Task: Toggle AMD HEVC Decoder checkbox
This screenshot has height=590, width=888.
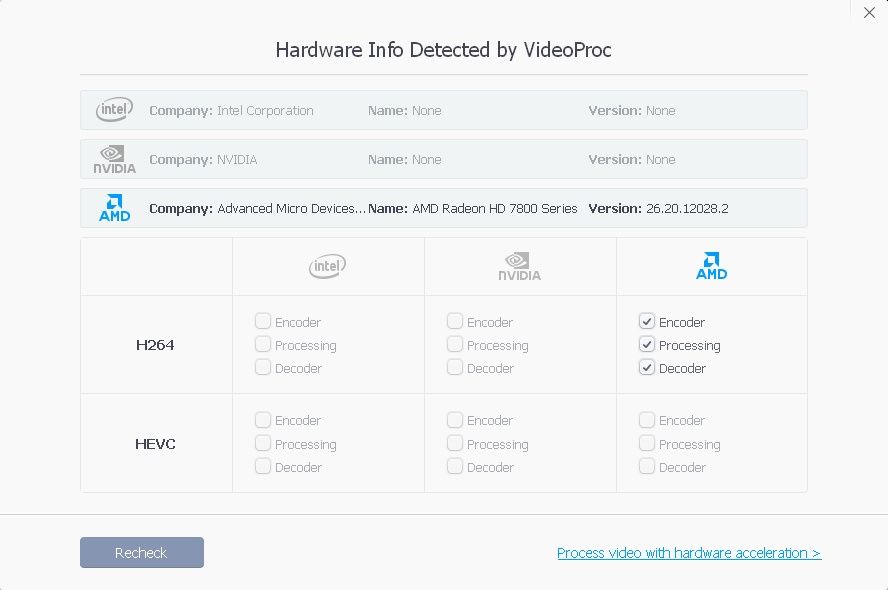Action: (x=647, y=467)
